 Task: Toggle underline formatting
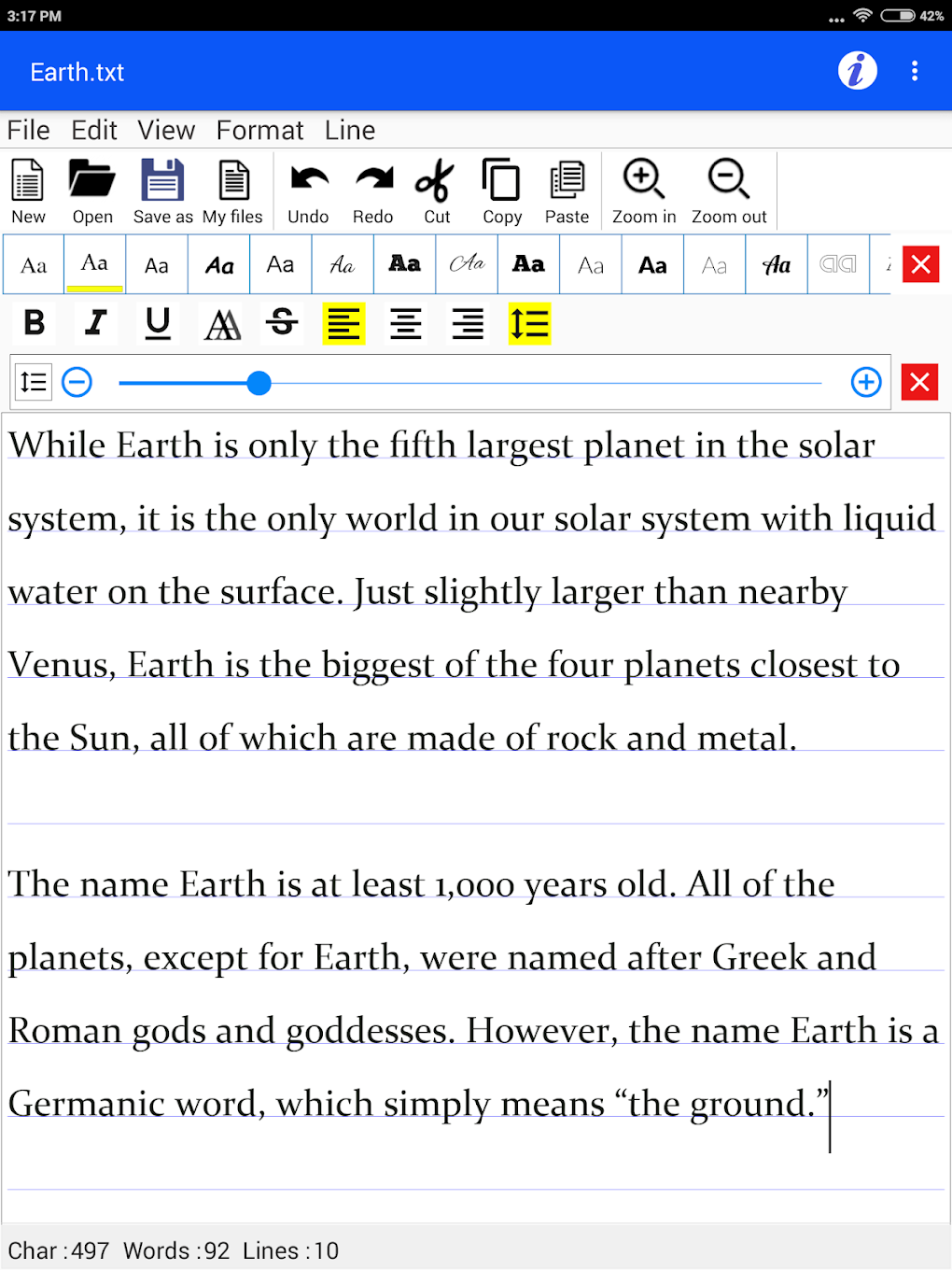[158, 323]
